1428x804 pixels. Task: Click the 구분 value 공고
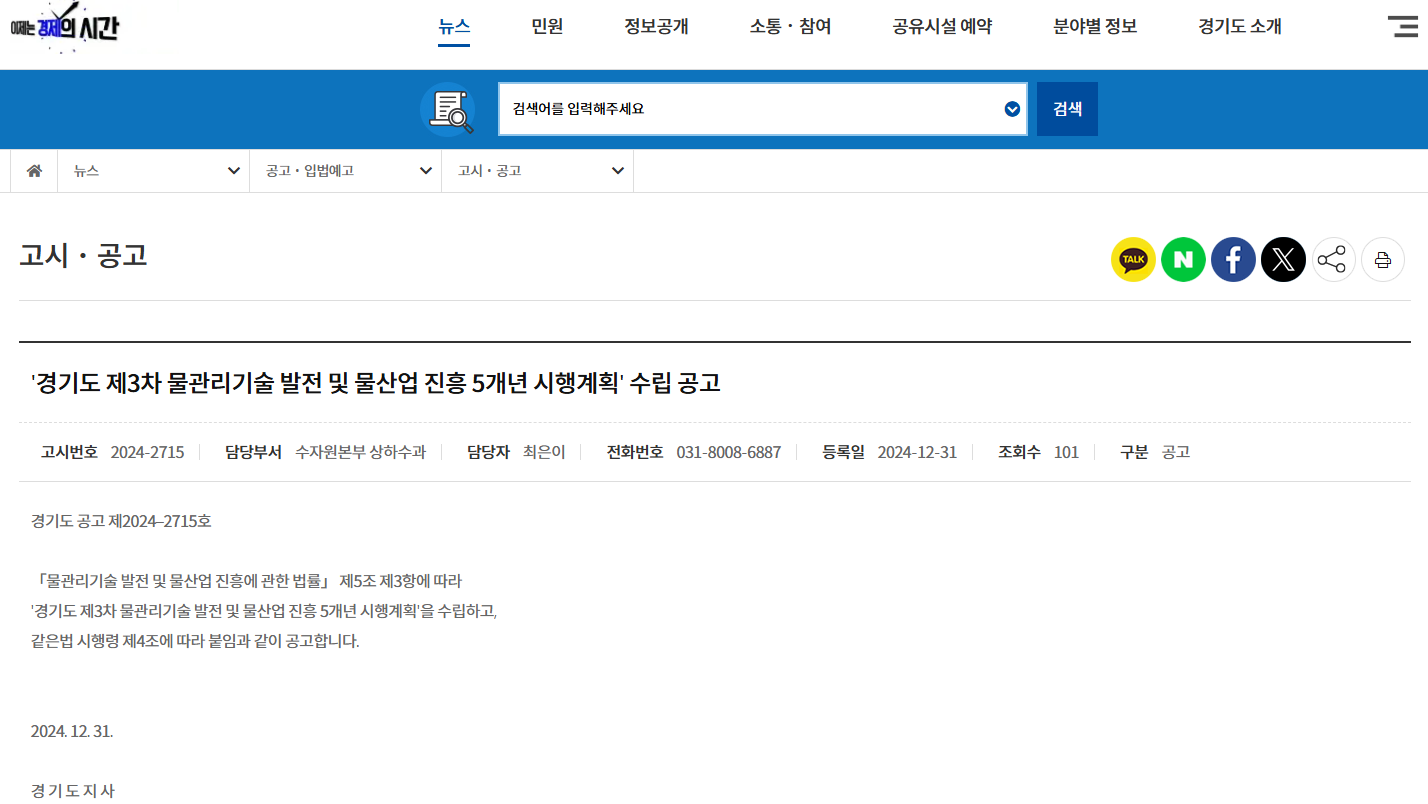coord(1176,452)
